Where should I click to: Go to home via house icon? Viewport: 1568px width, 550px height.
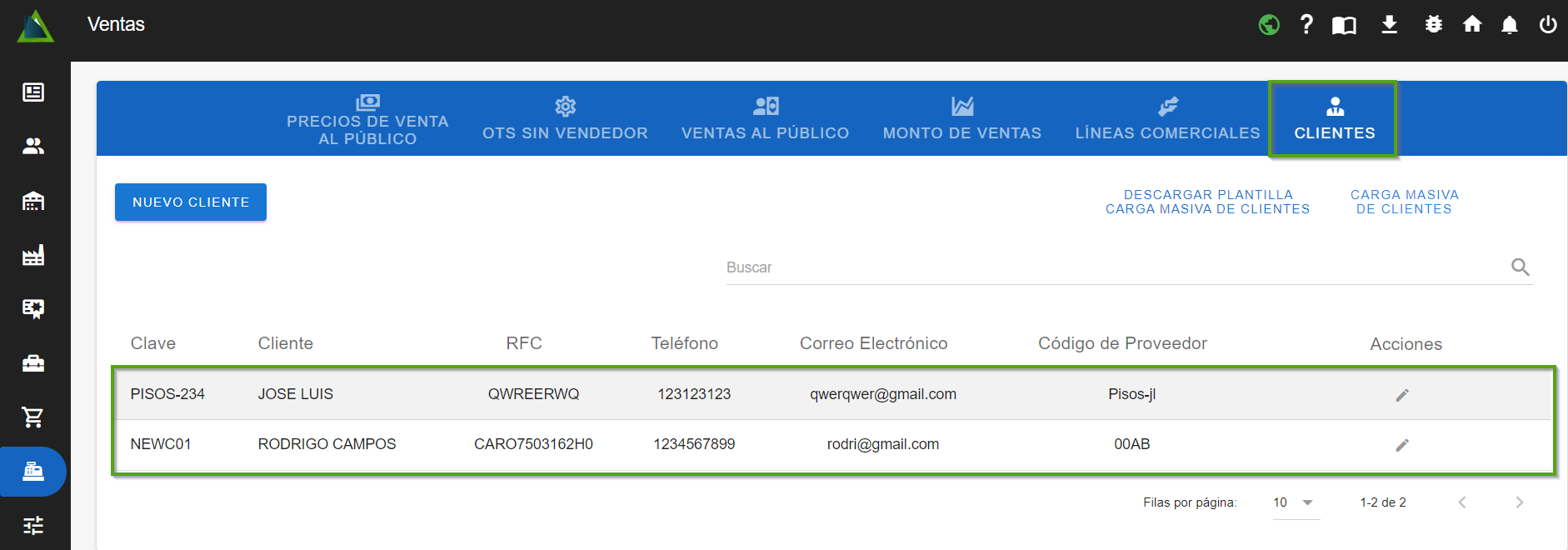1472,25
